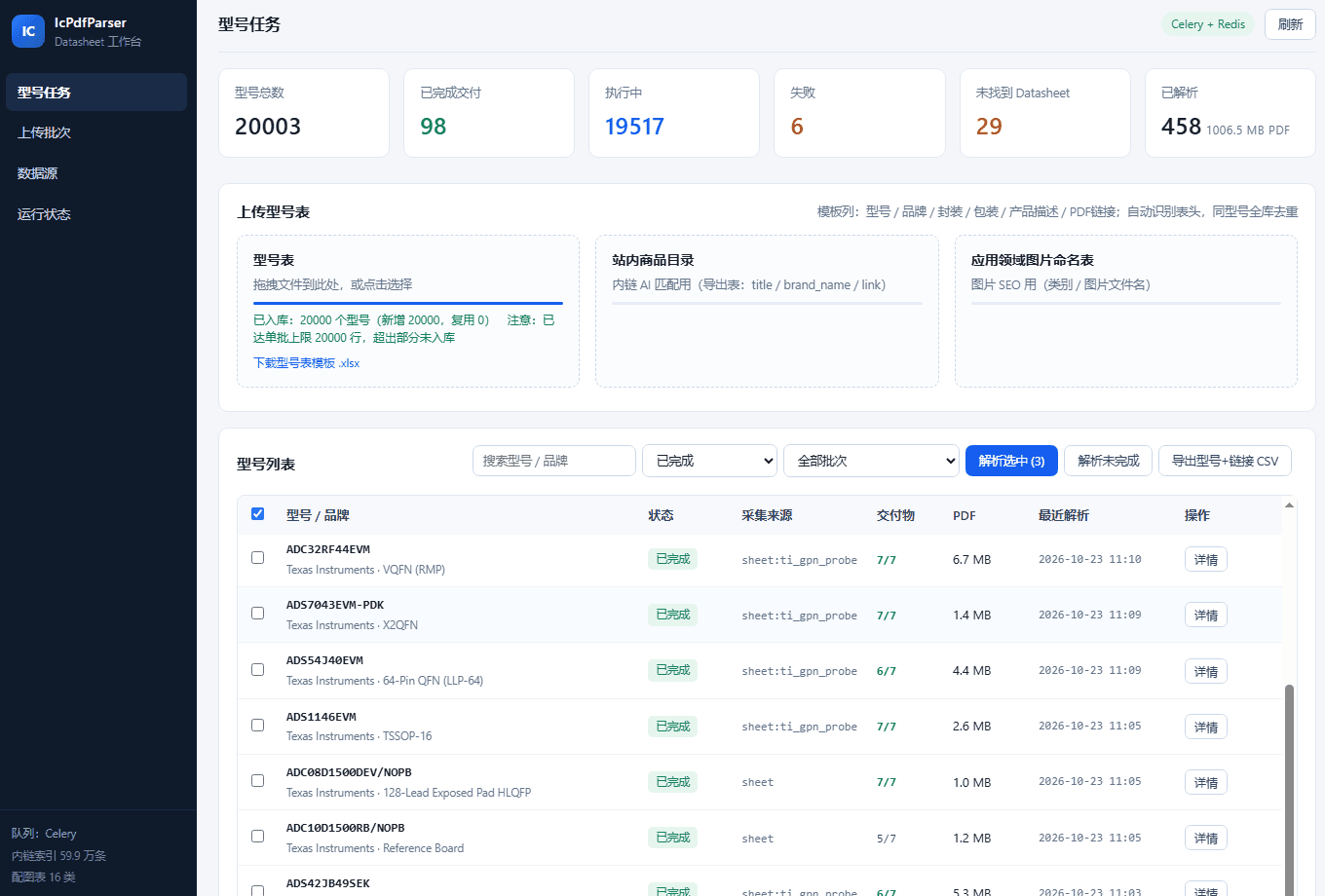
Task: Open the 已完成 status filter dropdown
Action: pyautogui.click(x=709, y=461)
